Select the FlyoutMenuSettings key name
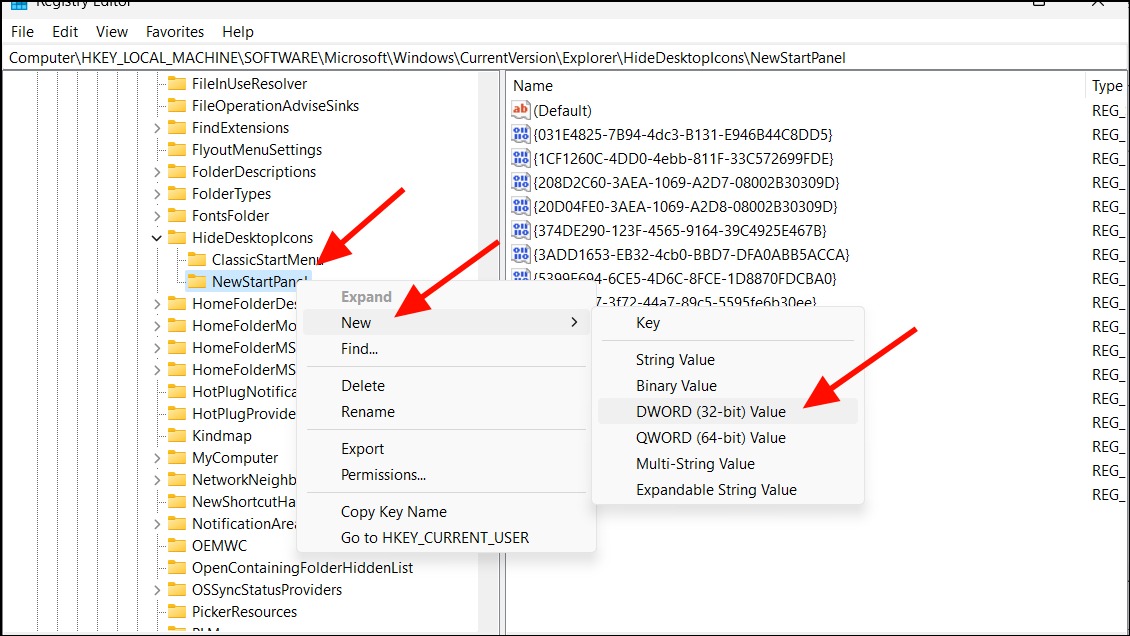 [257, 150]
